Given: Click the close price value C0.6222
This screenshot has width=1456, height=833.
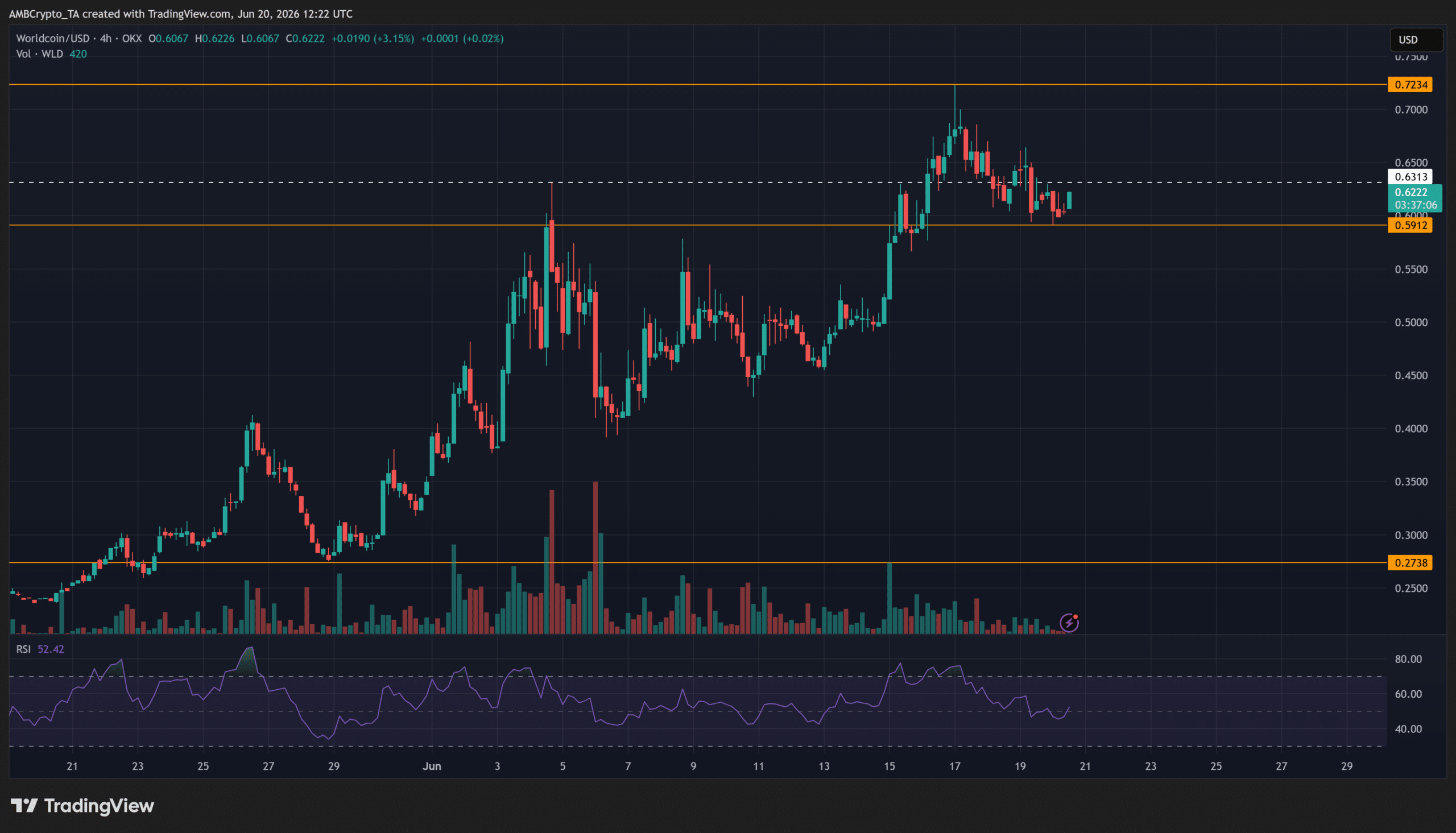Looking at the screenshot, I should point(305,38).
